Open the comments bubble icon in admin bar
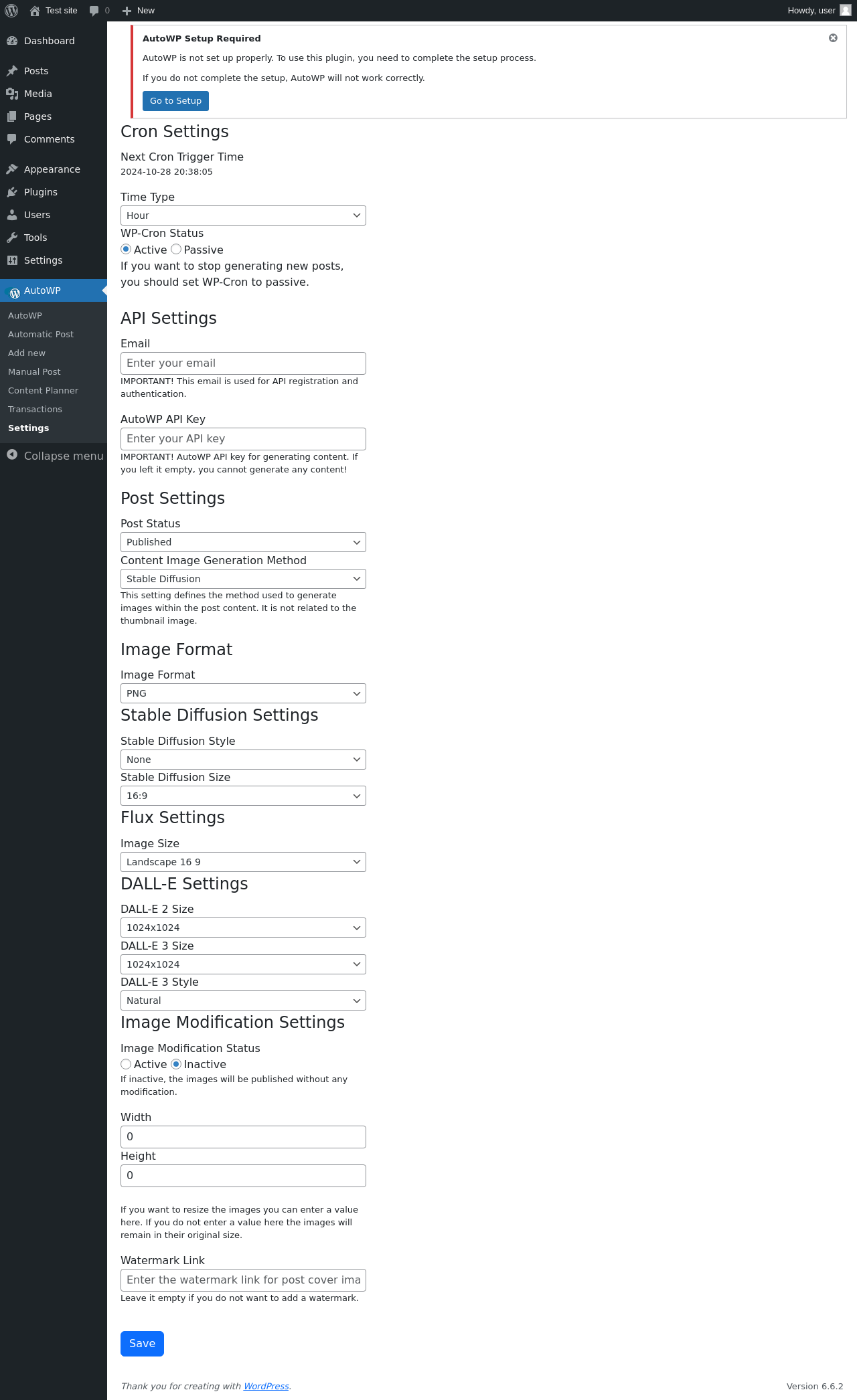The height and width of the screenshot is (1400, 857). 94,11
